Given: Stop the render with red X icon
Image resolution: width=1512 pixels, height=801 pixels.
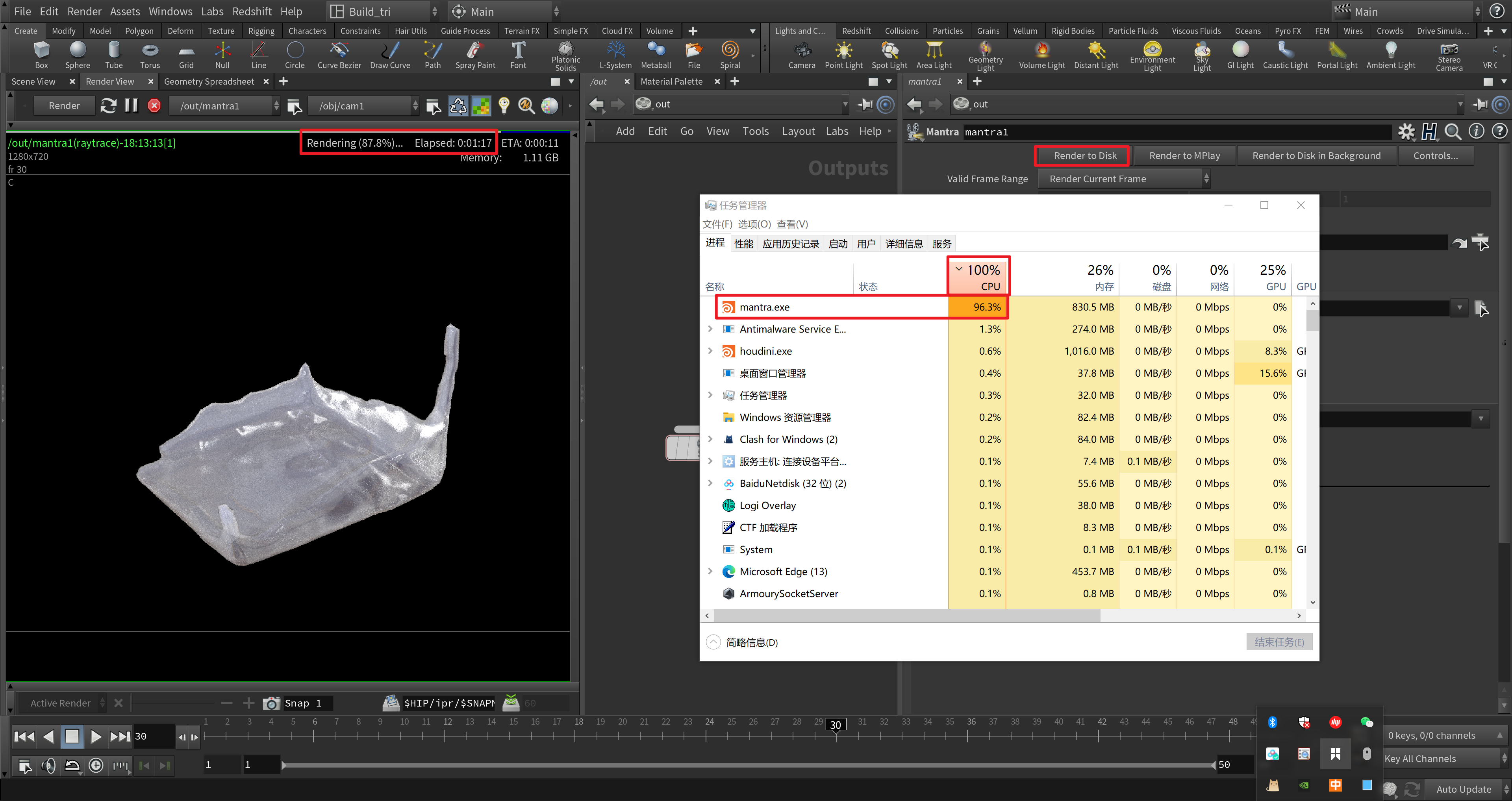Looking at the screenshot, I should [x=154, y=105].
